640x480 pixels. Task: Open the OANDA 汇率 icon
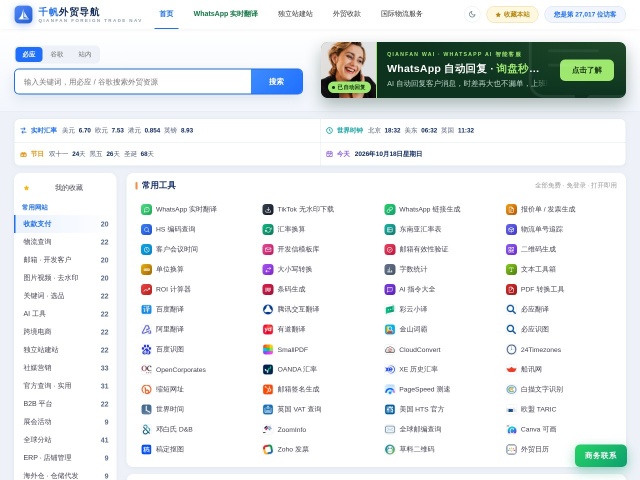pyautogui.click(x=268, y=369)
